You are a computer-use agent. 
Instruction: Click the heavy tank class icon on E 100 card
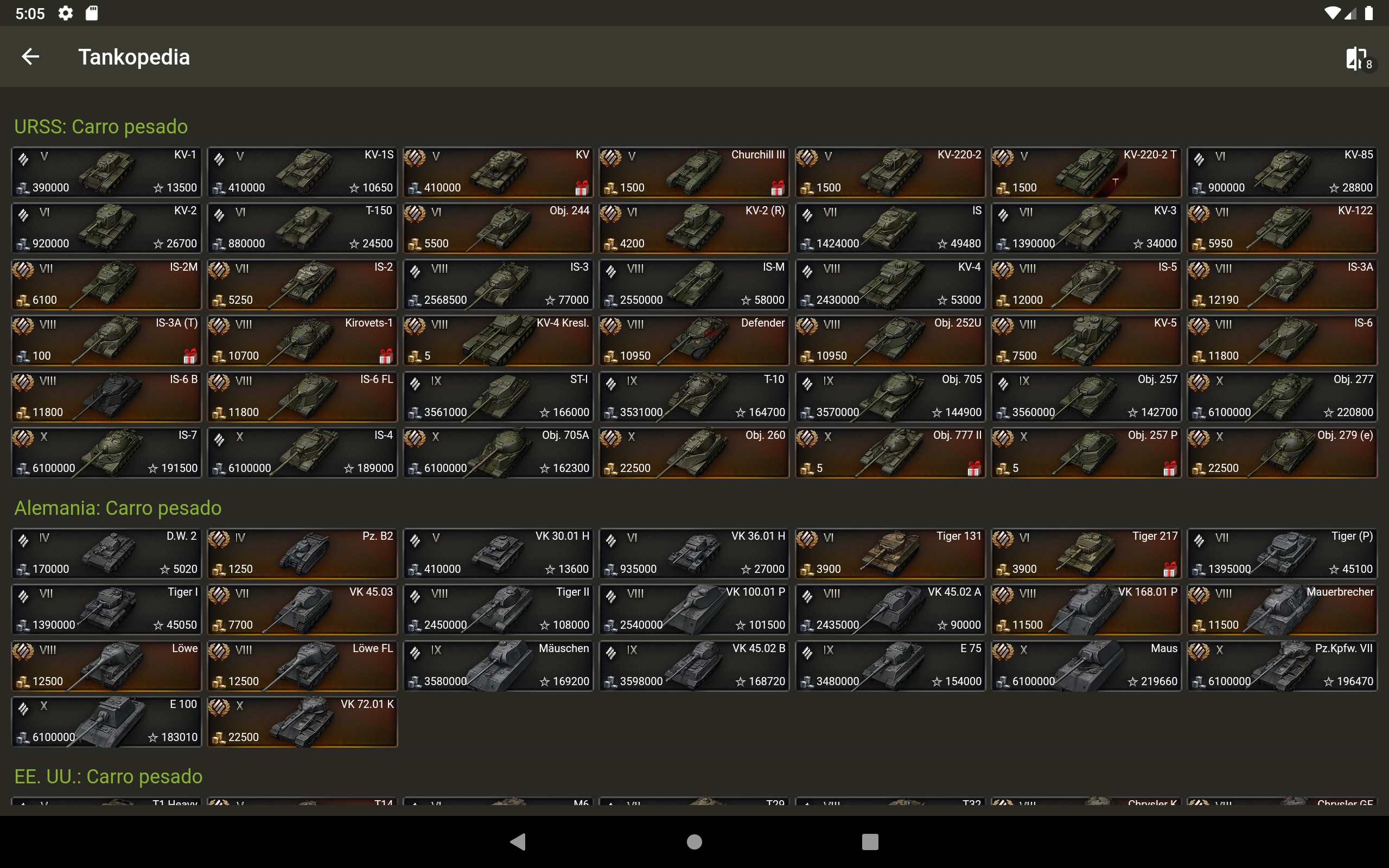click(x=23, y=708)
